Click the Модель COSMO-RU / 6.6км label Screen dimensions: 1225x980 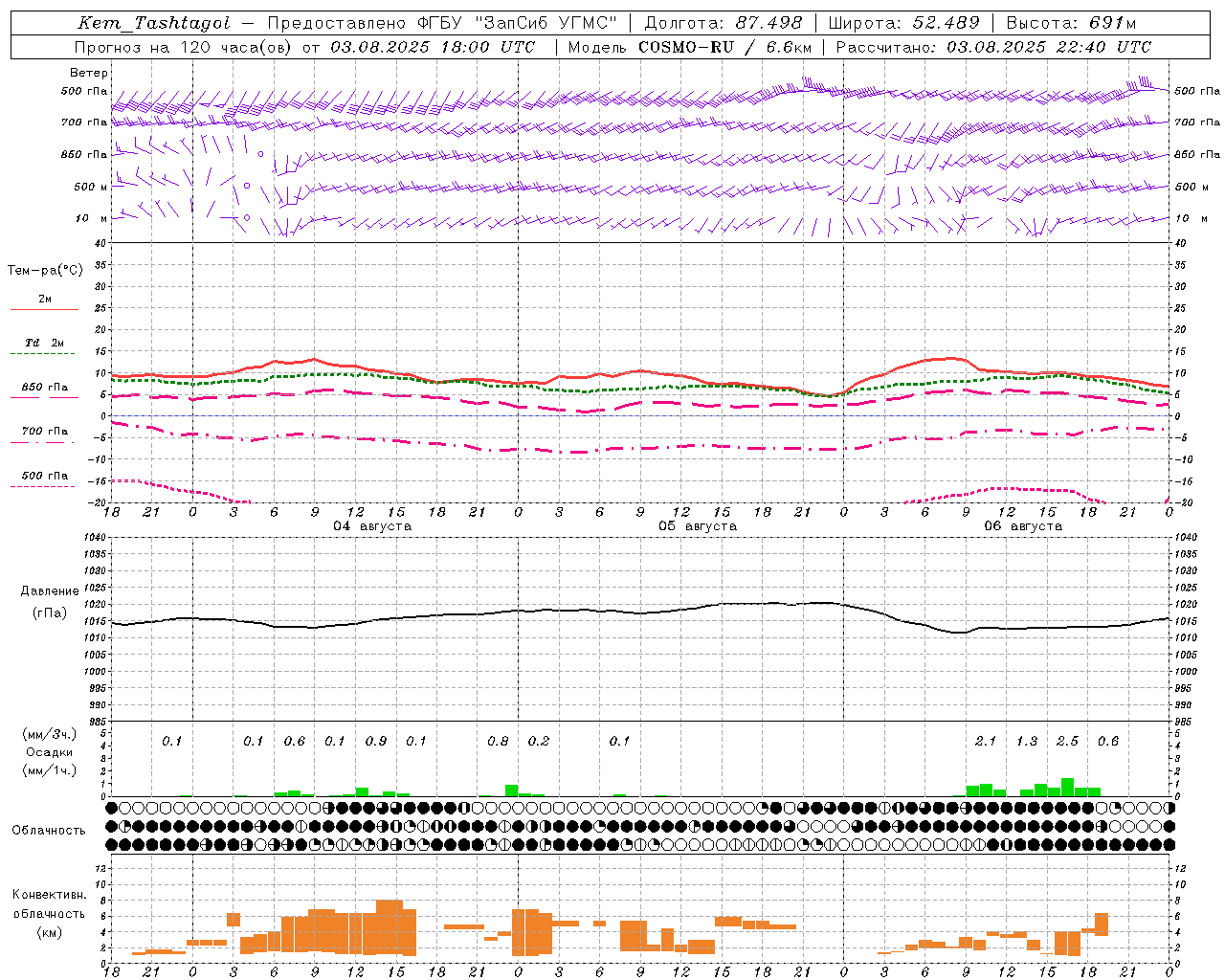click(x=690, y=47)
